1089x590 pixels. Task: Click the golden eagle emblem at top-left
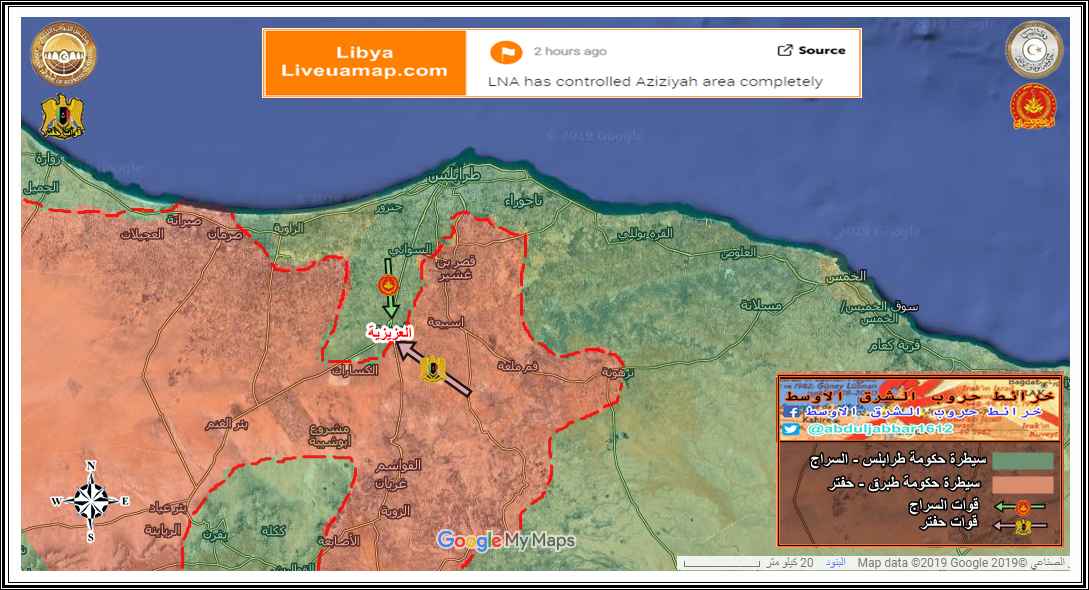click(63, 116)
